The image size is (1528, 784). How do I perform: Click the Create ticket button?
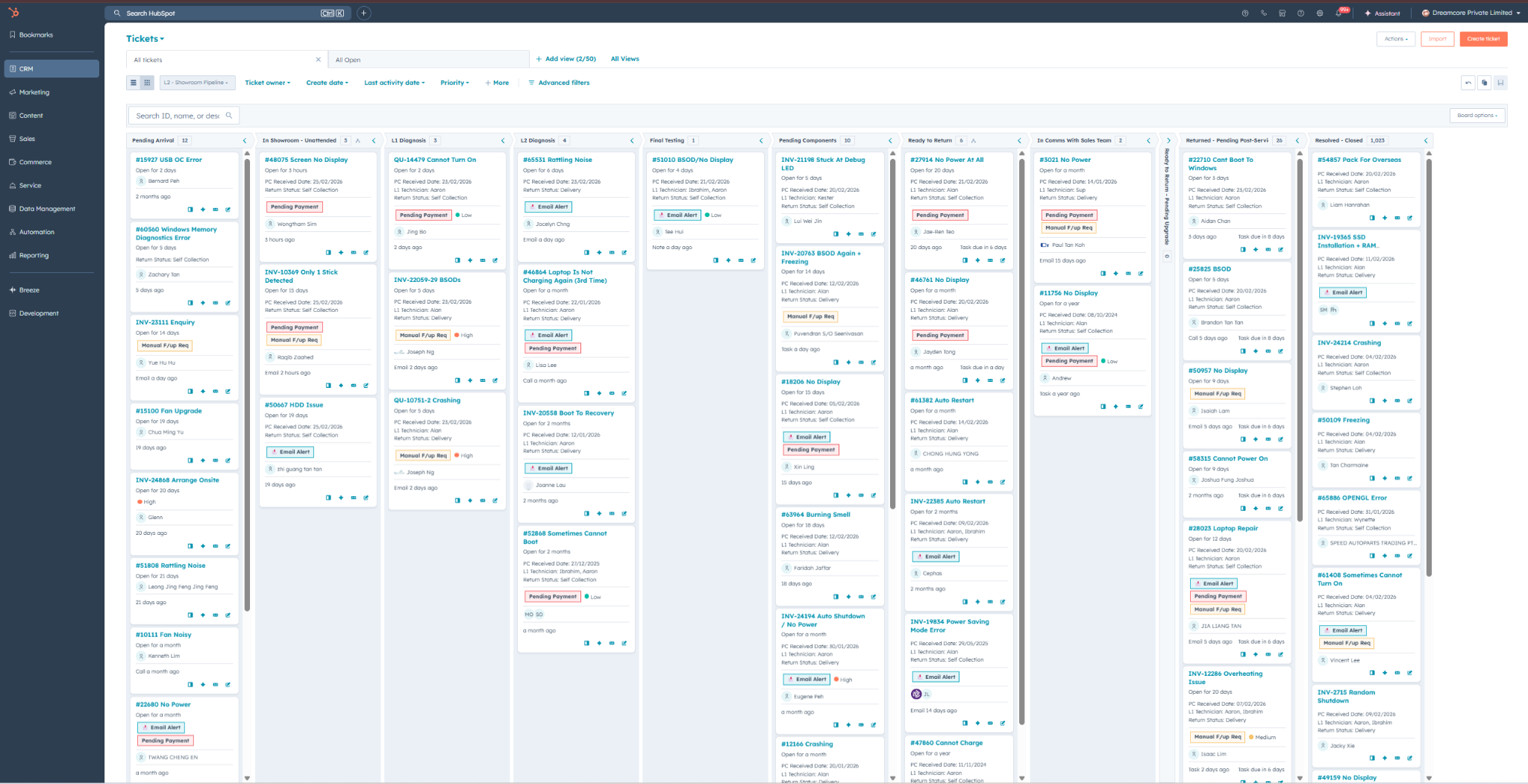(x=1483, y=39)
